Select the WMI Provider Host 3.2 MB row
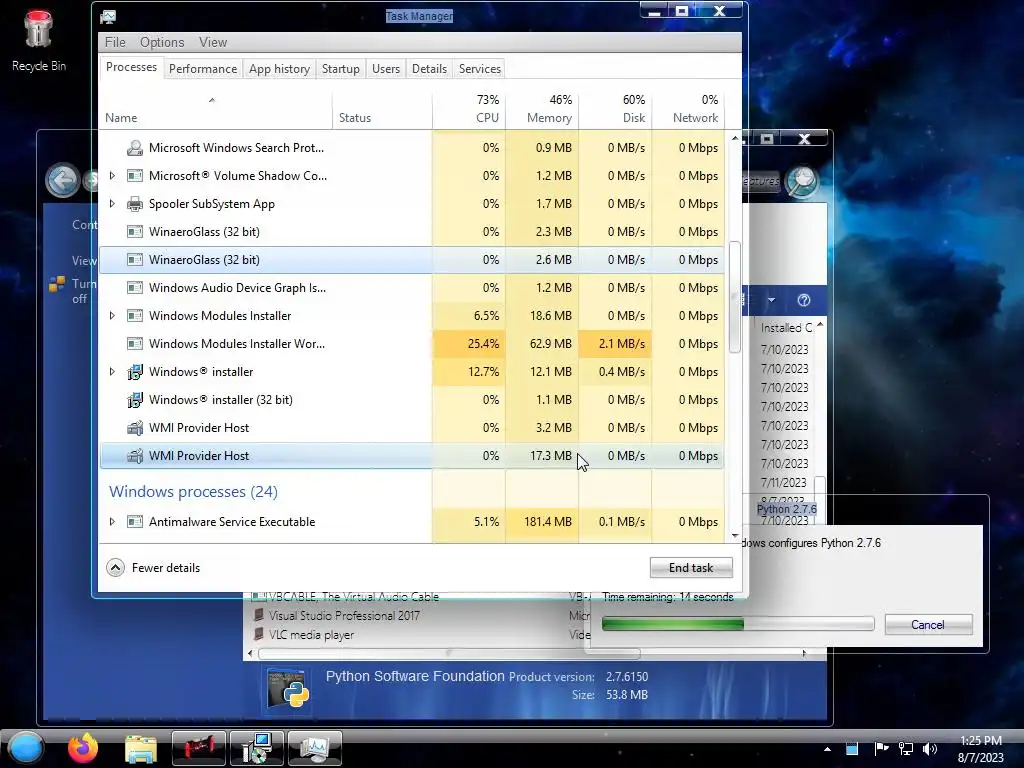 coord(411,428)
